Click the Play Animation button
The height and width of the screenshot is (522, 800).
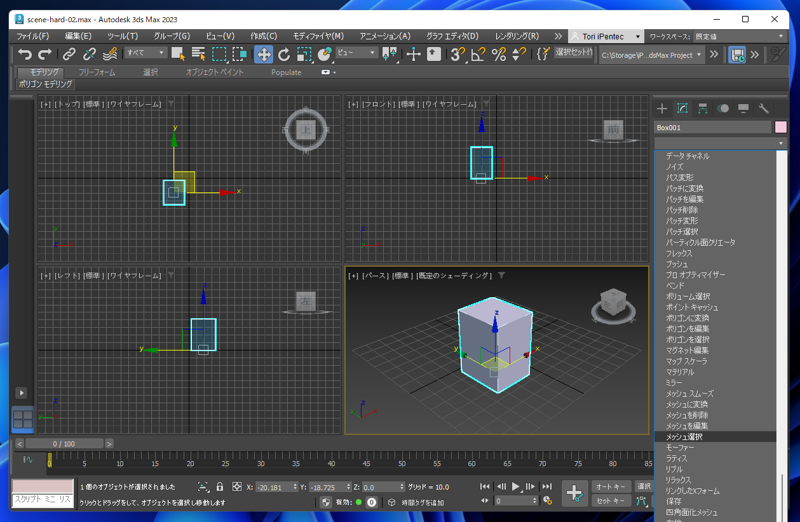click(516, 486)
